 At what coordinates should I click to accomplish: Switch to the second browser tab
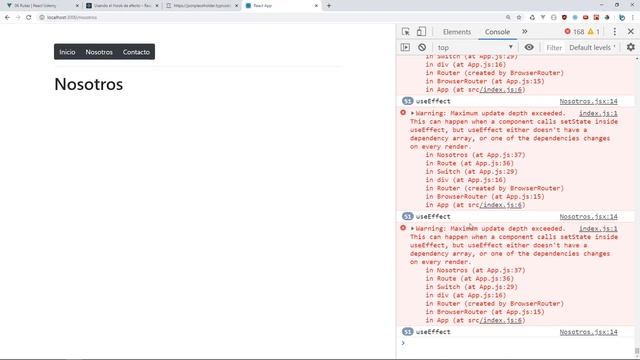(x=122, y=6)
